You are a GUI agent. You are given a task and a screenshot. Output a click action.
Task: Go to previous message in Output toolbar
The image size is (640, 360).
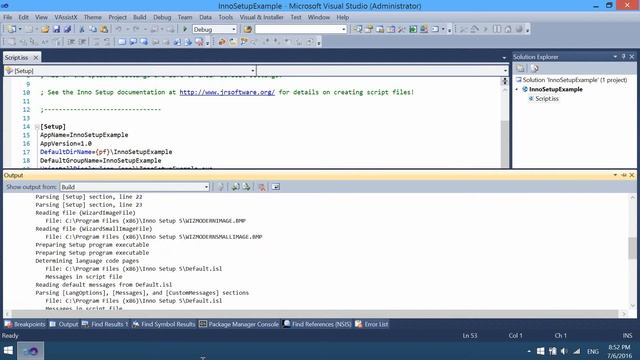[236, 187]
